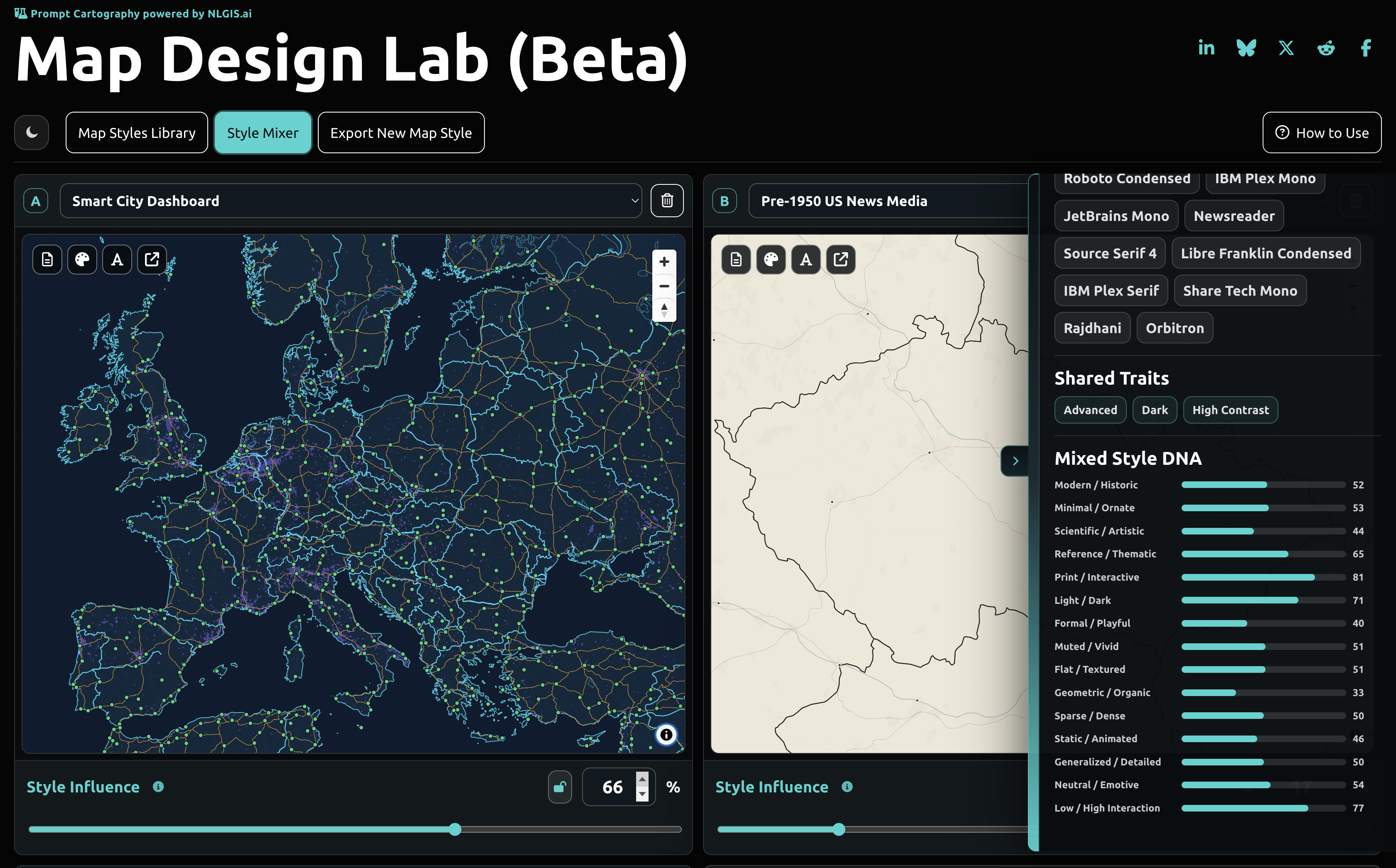The width and height of the screenshot is (1396, 868).
Task: Select the Orbitron font chip
Action: [1174, 328]
